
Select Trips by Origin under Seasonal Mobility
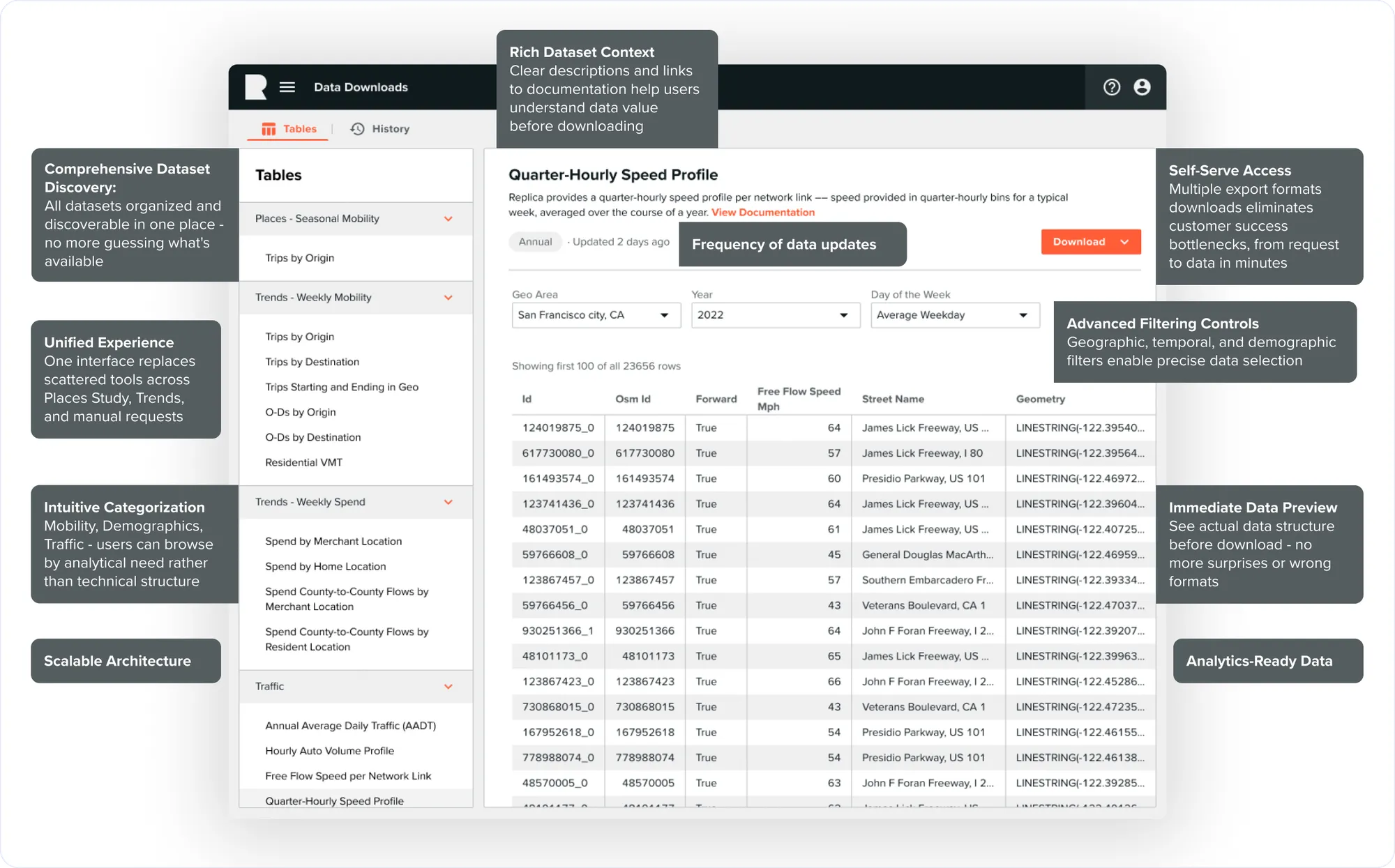point(300,258)
